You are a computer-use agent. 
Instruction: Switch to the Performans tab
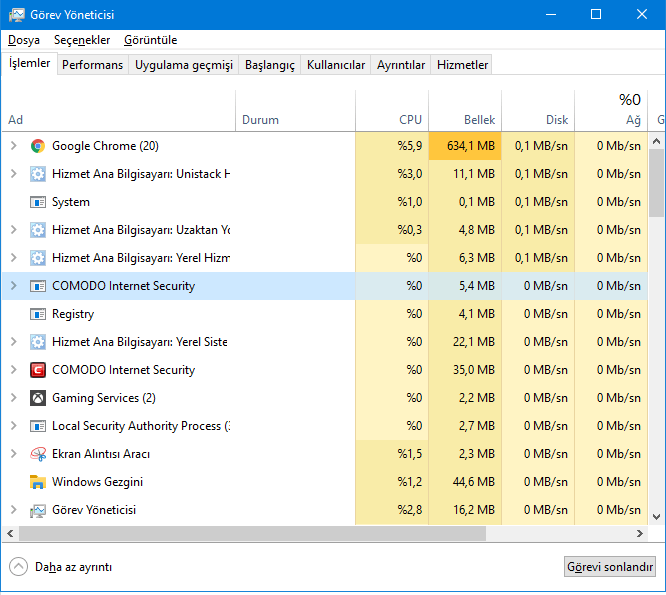pos(93,65)
